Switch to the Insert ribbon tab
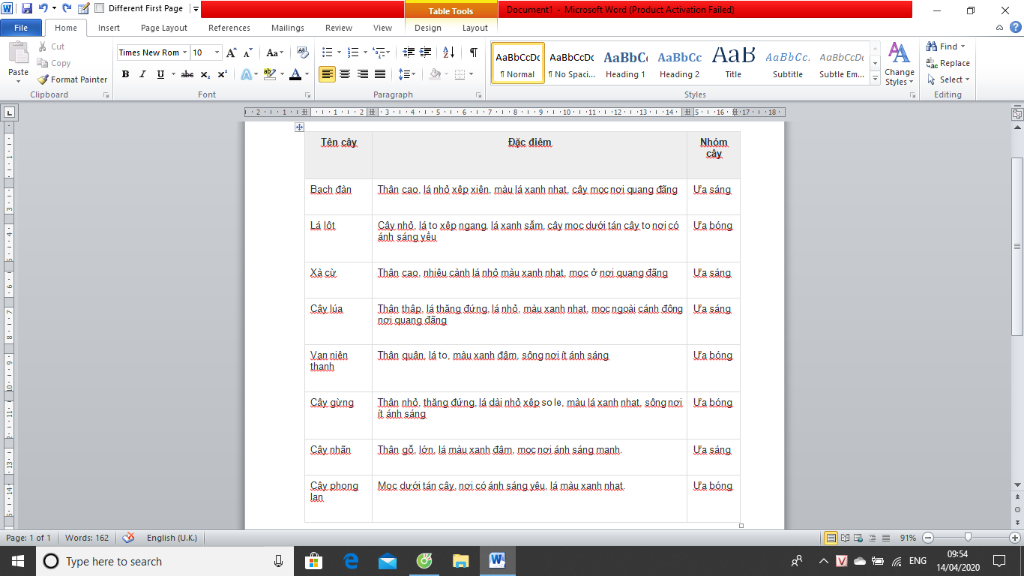 point(109,28)
